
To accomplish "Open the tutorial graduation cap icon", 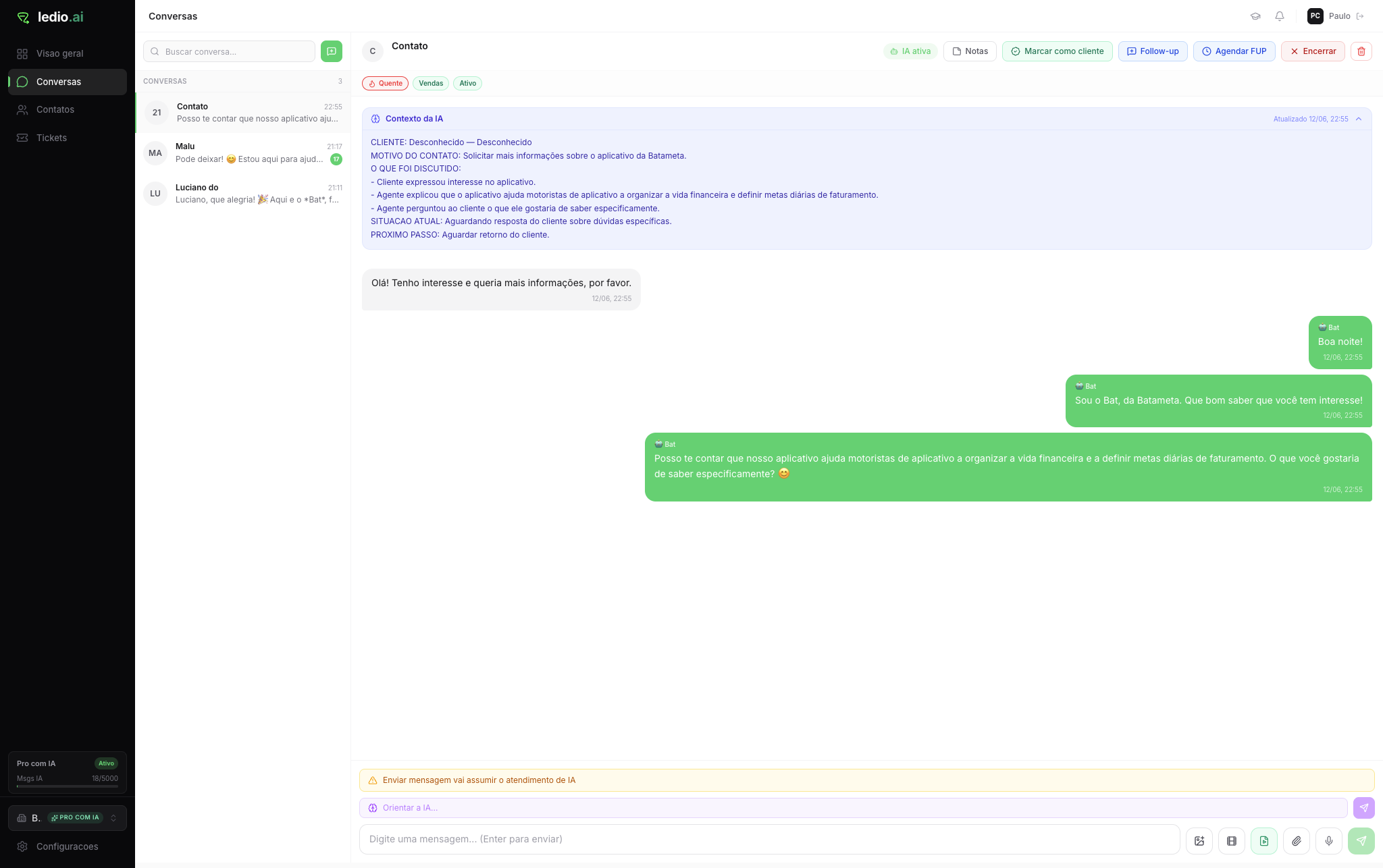I will [x=1255, y=16].
